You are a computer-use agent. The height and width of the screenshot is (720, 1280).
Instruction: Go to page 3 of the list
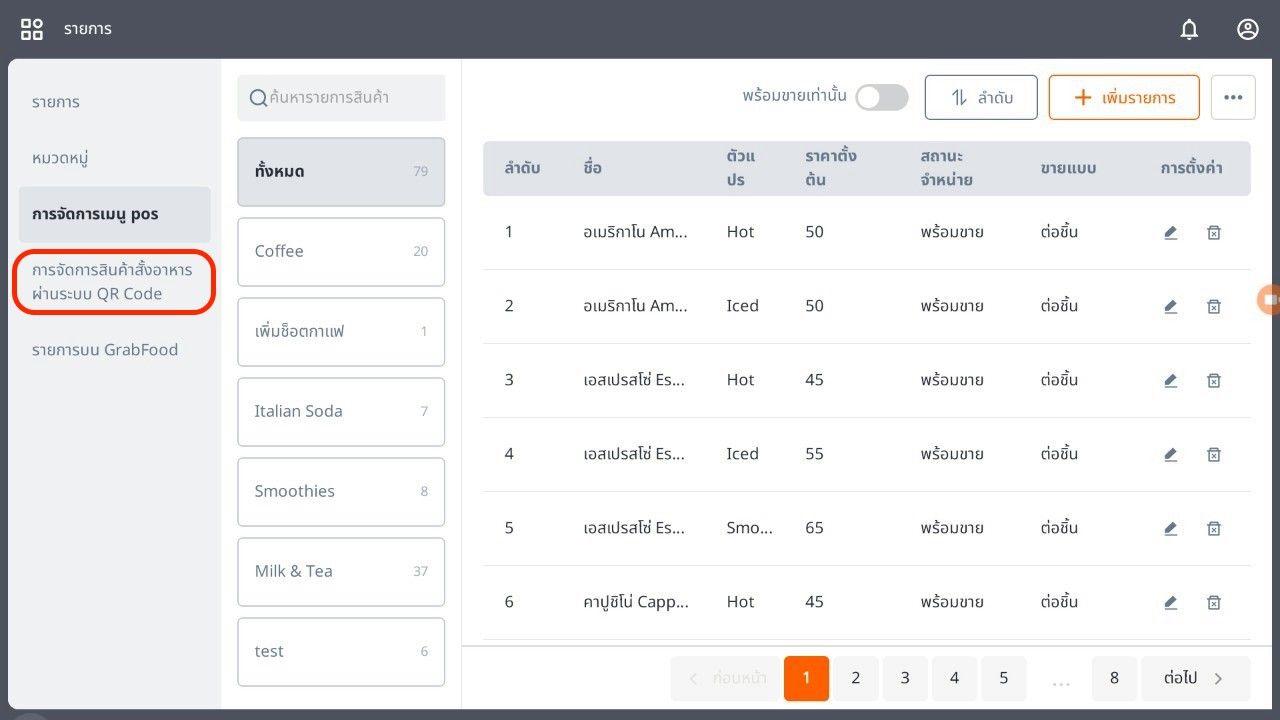(905, 678)
